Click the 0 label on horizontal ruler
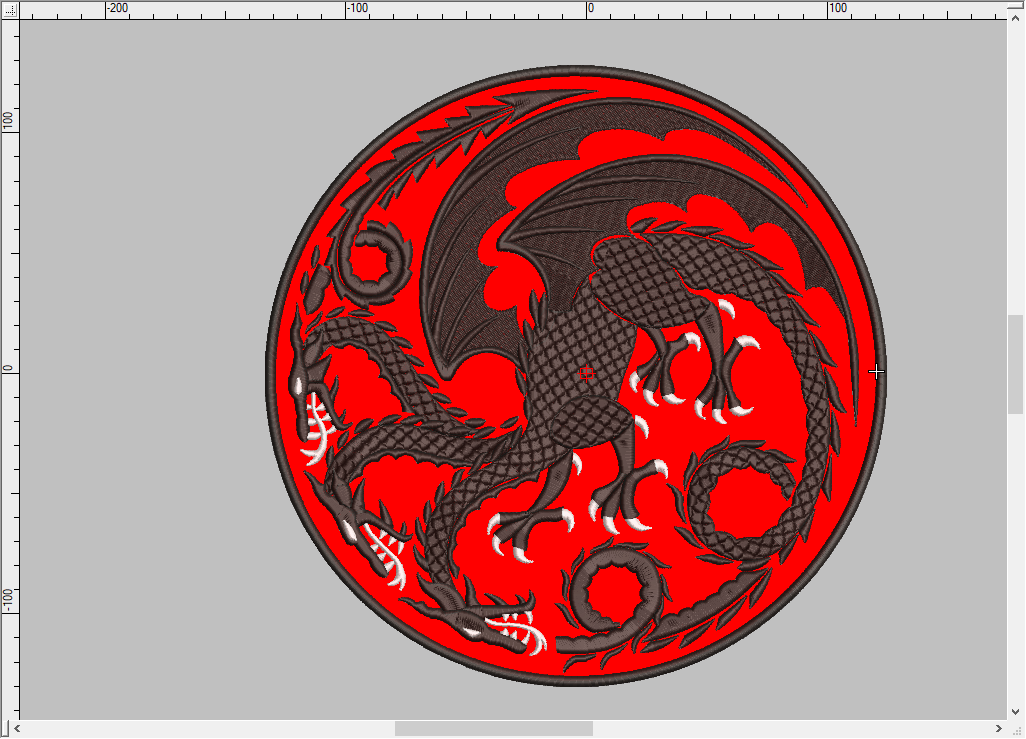The width and height of the screenshot is (1026, 739). pyautogui.click(x=591, y=8)
